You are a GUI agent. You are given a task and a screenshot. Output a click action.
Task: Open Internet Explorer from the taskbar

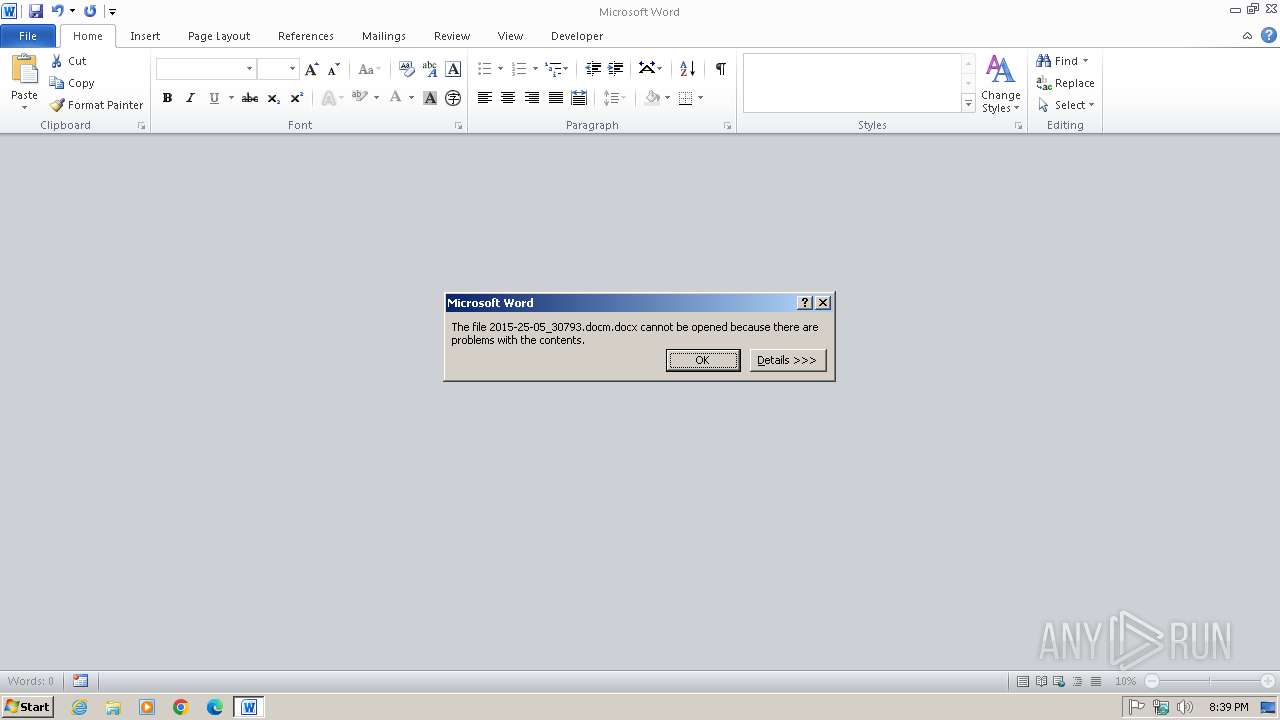pos(79,707)
